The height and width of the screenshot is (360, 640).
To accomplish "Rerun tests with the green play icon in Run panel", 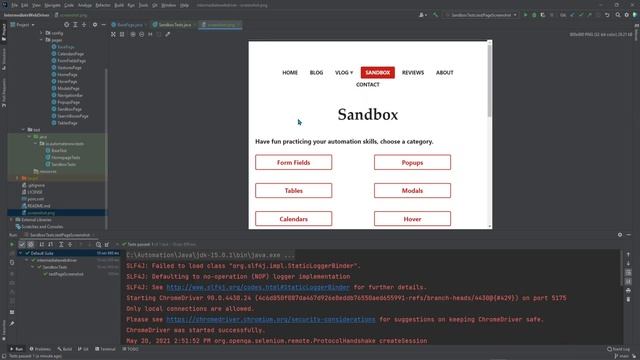I will [x=12, y=244].
